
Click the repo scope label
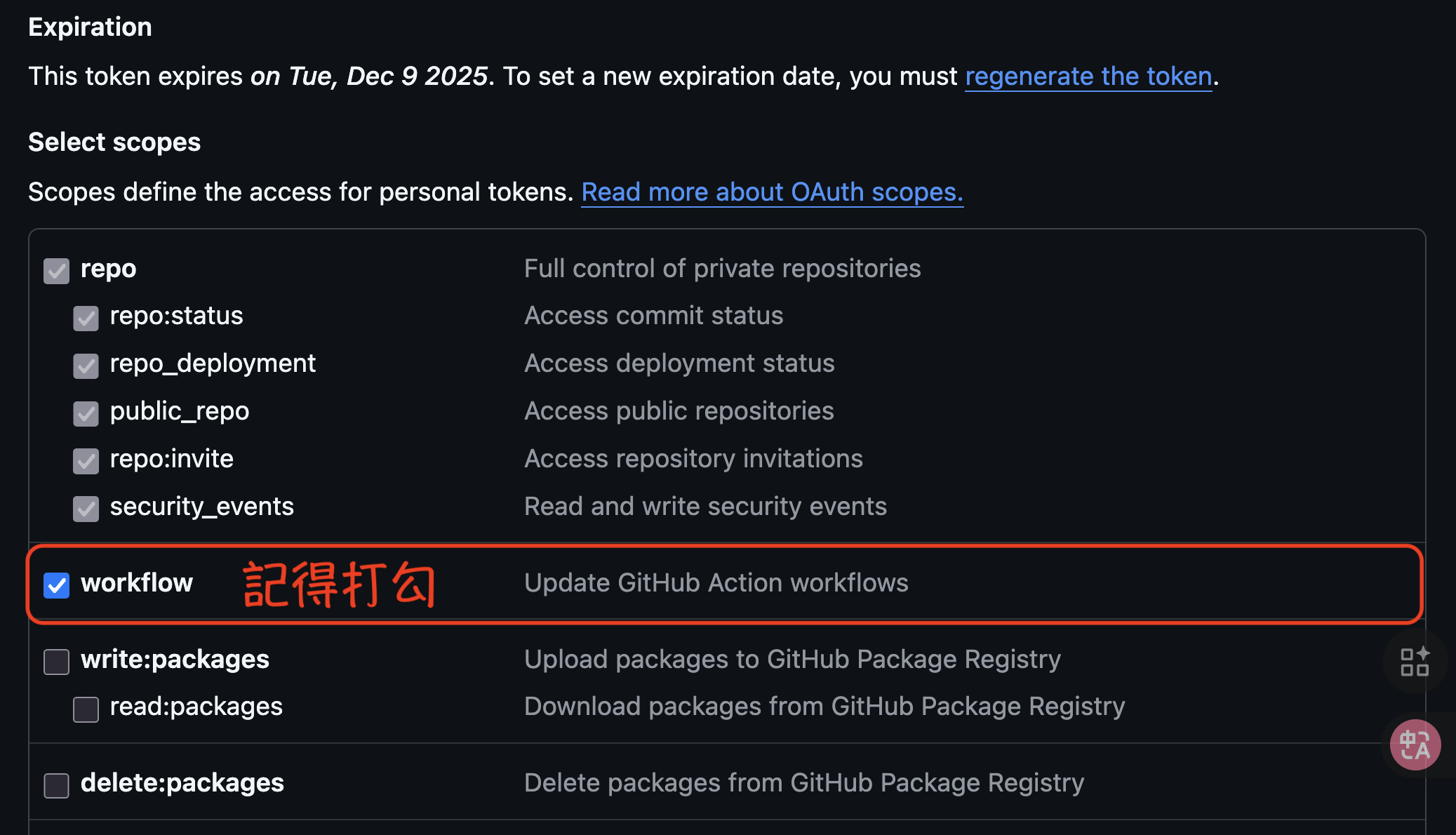[x=108, y=268]
